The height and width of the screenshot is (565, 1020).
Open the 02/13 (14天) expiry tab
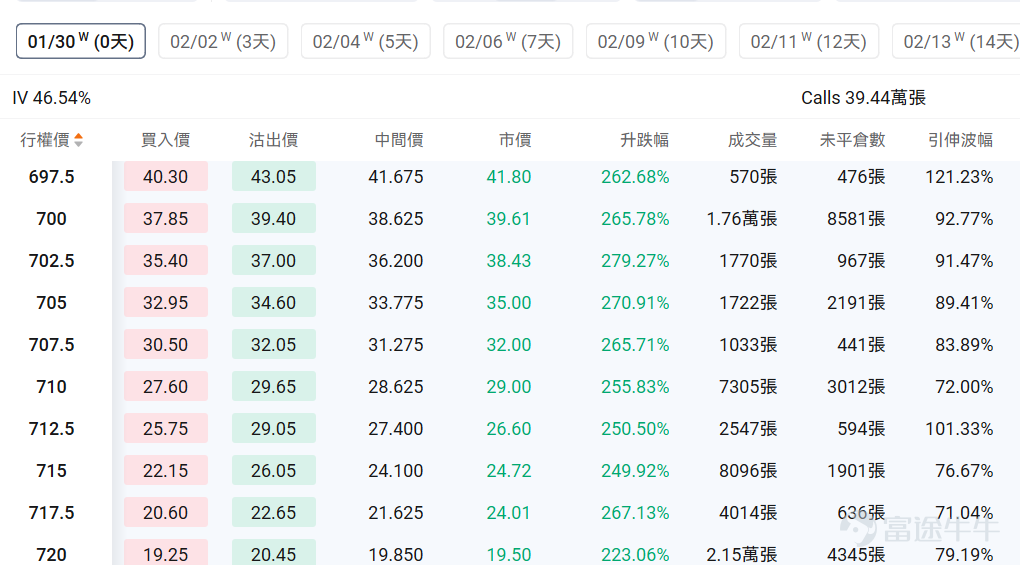tap(956, 42)
